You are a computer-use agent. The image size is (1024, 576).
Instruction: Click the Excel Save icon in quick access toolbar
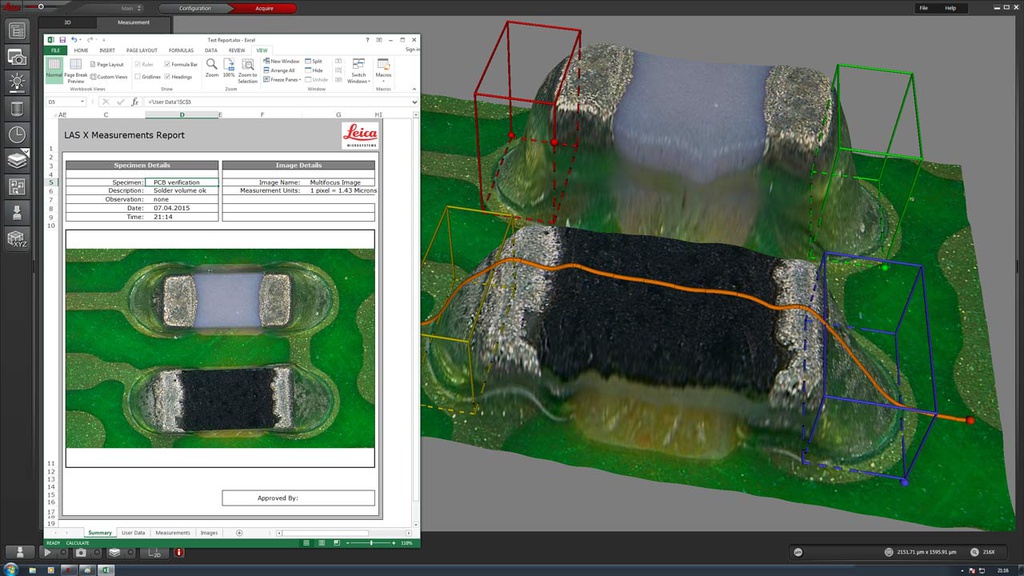pos(63,40)
